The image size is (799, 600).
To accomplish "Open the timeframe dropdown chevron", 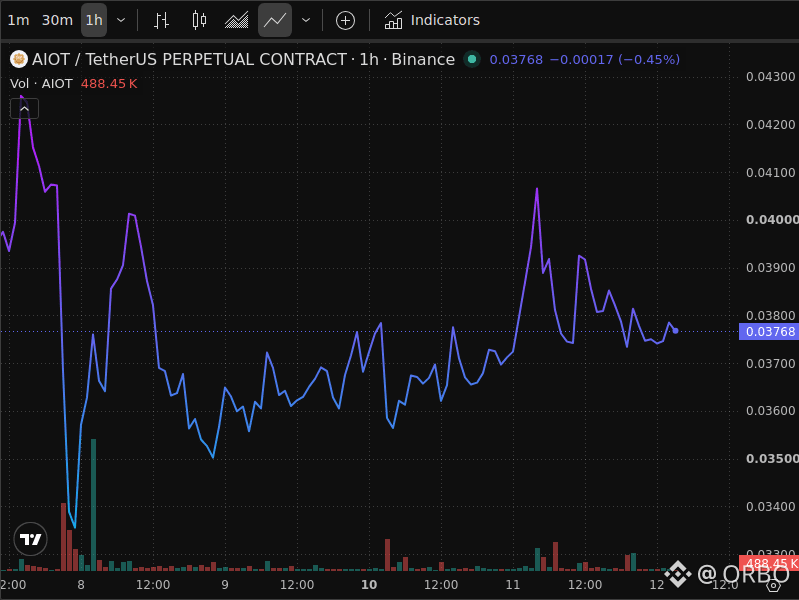I will click(121, 20).
